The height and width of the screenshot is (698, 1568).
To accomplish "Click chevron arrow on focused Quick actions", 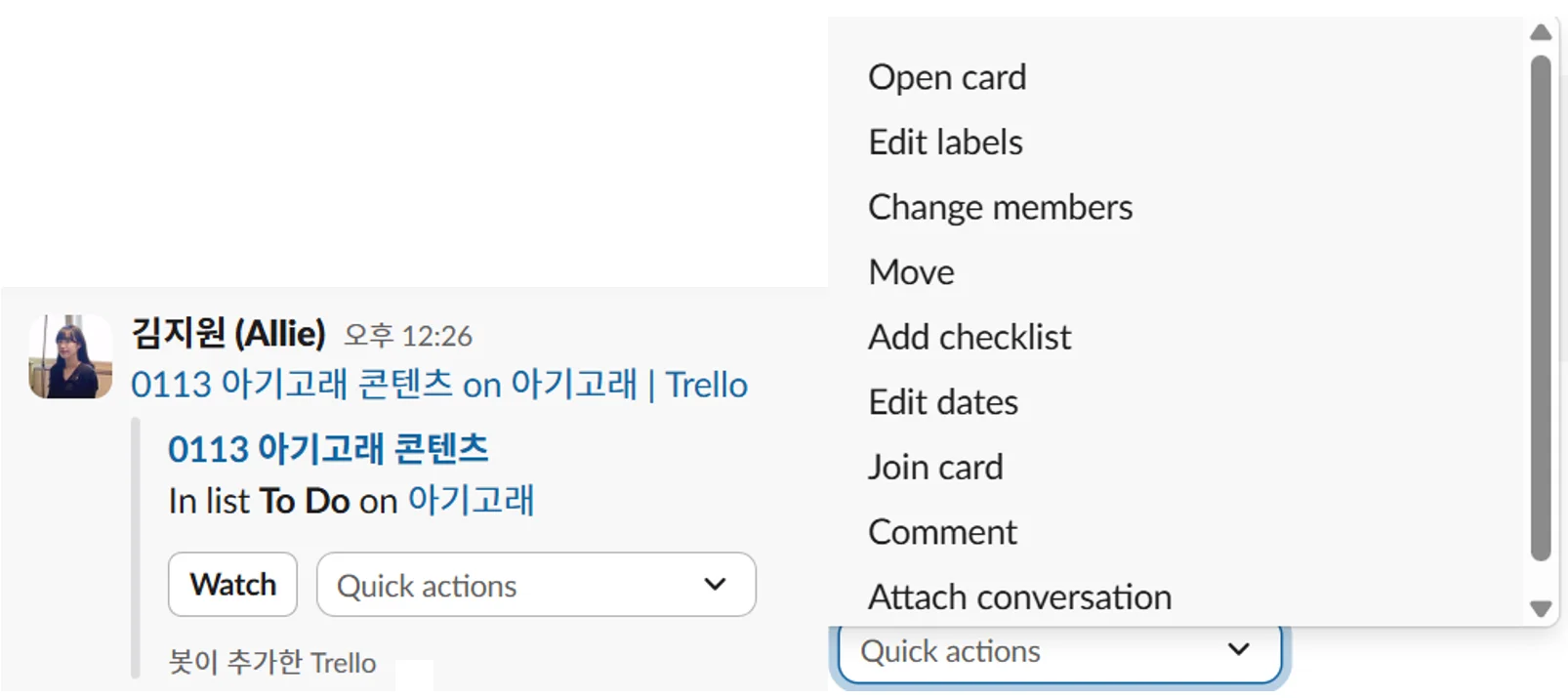I will click(x=1238, y=650).
